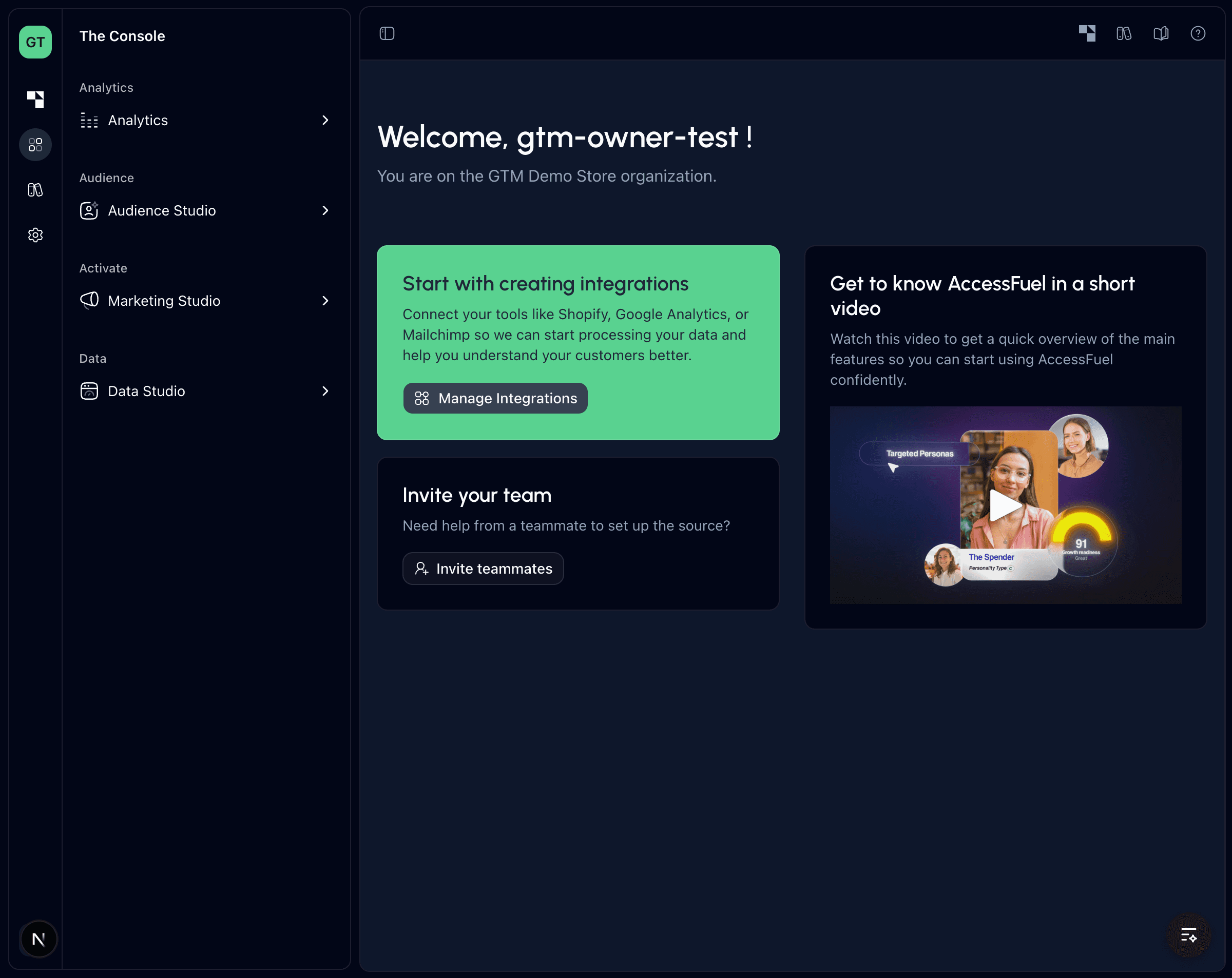
Task: Expand the Analytics entry chevron
Action: (x=326, y=120)
